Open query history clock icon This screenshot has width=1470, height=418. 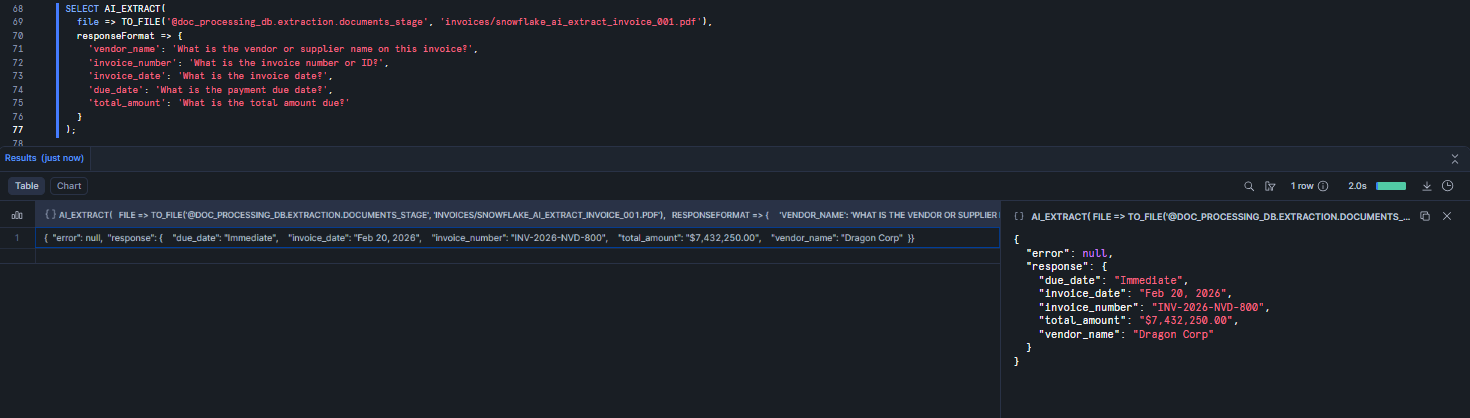coord(1447,186)
